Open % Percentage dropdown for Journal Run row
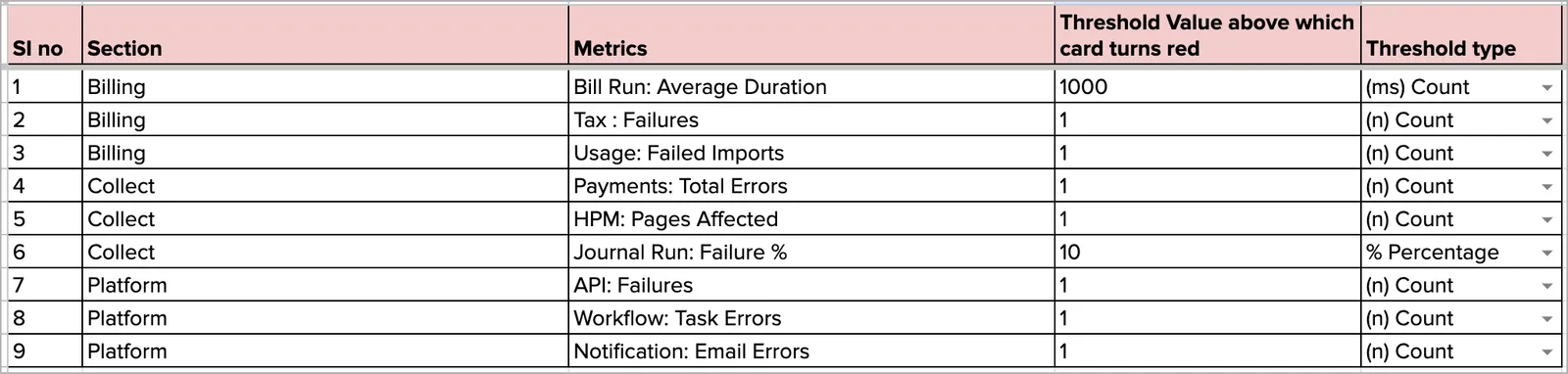Viewport: 1568px width, 374px height. [1546, 254]
